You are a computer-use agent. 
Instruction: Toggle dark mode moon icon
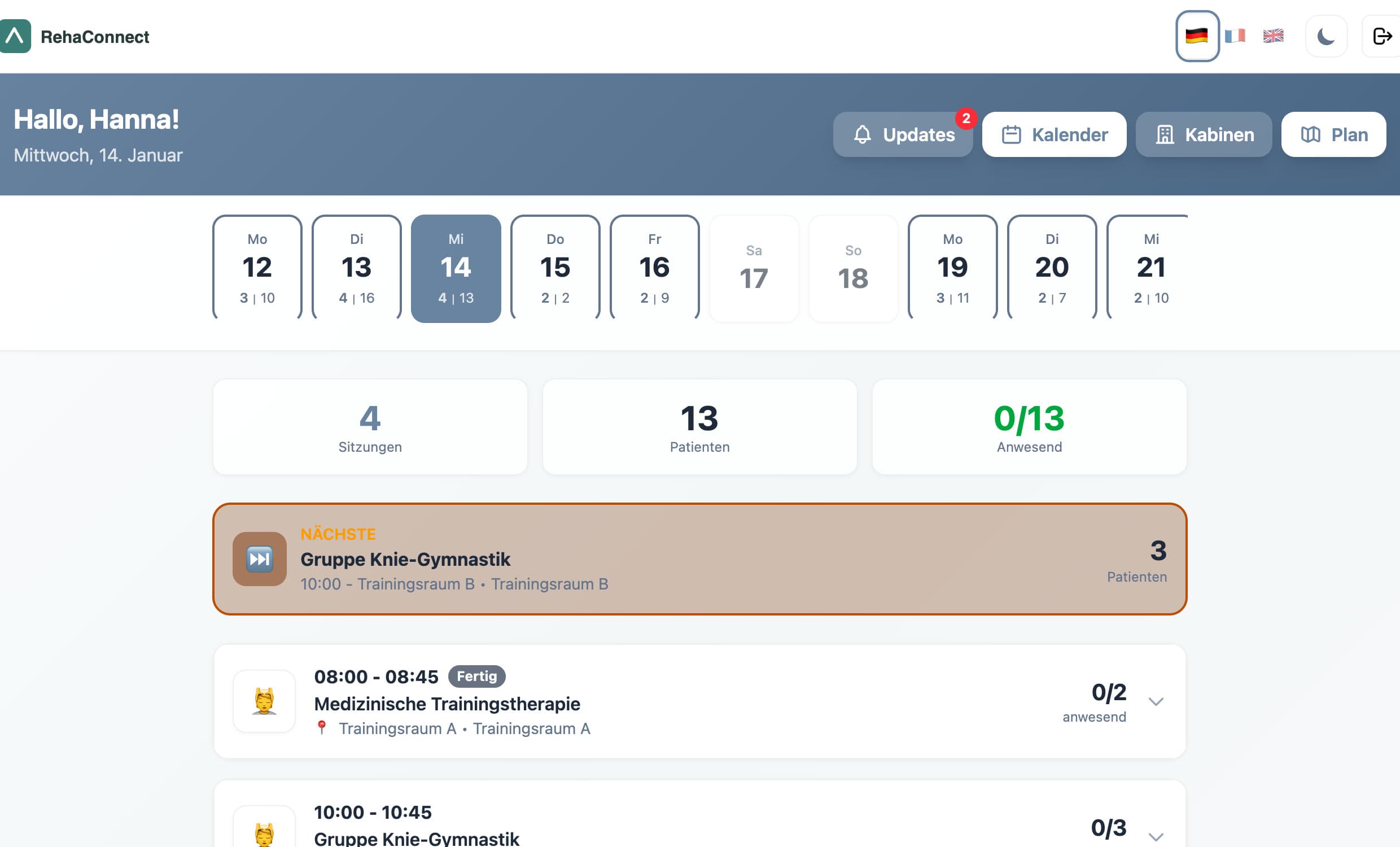[1326, 36]
